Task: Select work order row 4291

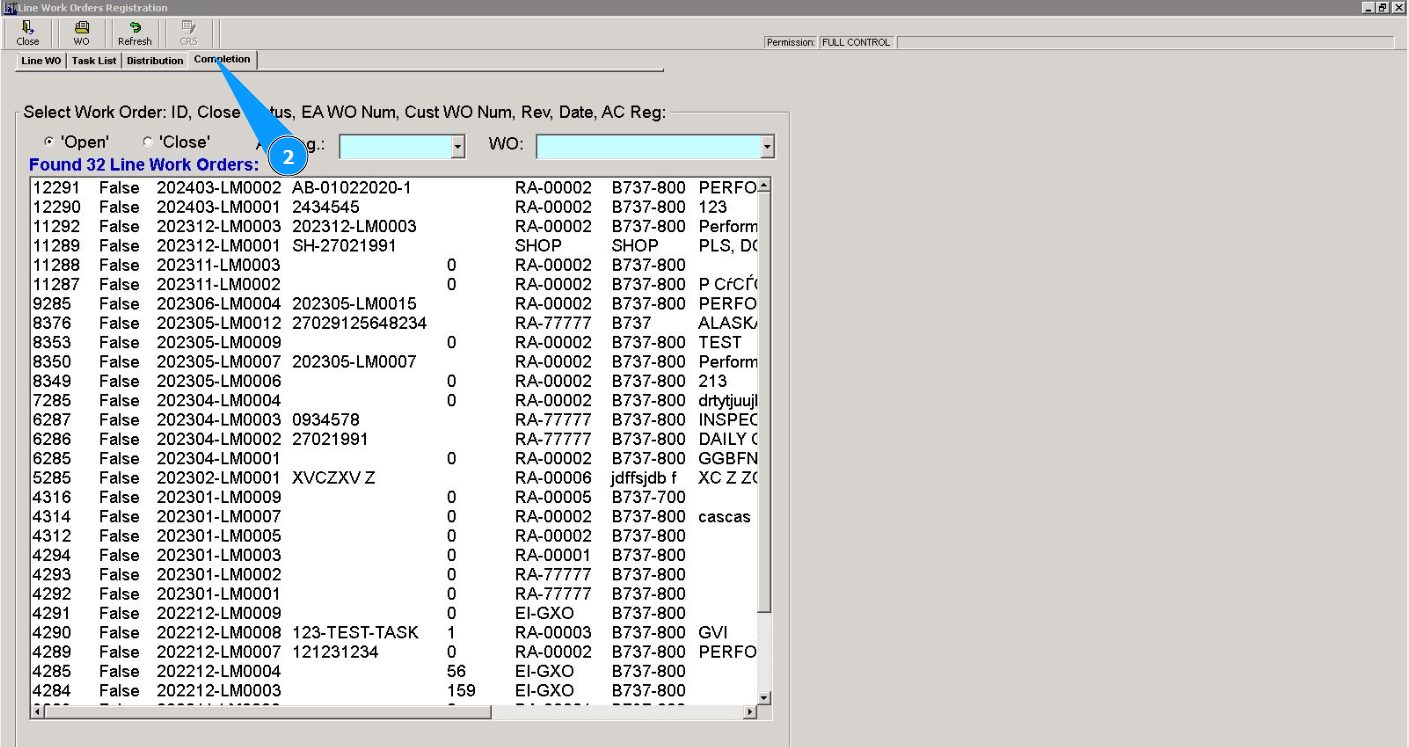Action: click(x=394, y=613)
